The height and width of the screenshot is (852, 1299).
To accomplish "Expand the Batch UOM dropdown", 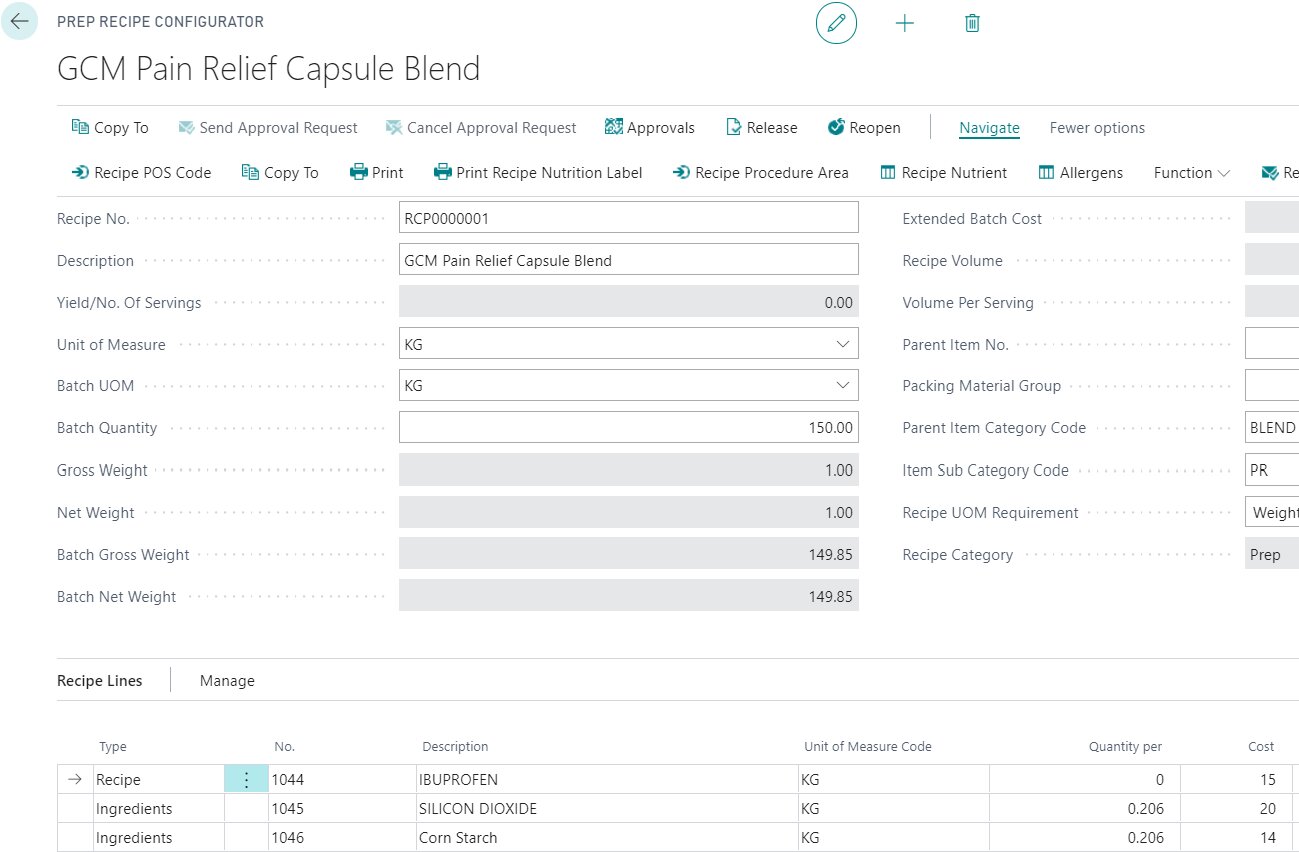I will 841,386.
